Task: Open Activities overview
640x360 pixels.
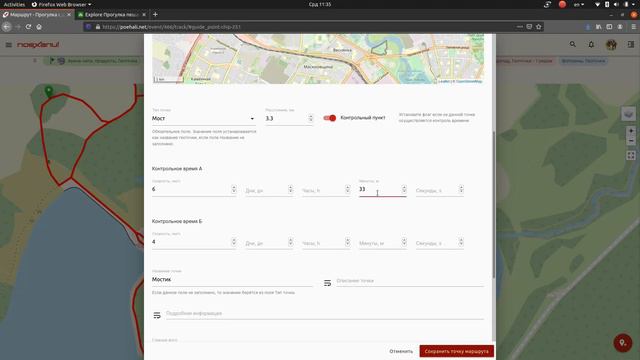Action: [x=14, y=4]
